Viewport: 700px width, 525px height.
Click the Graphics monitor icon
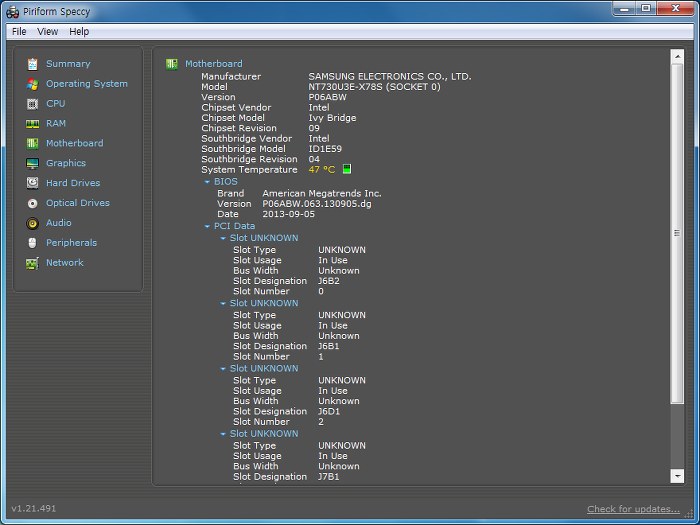[x=32, y=163]
